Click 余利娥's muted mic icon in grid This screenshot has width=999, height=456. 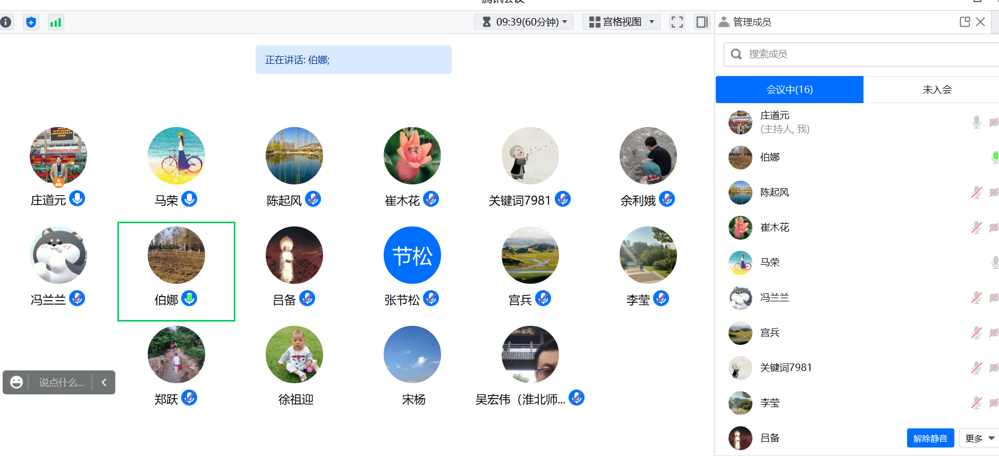[x=666, y=199]
